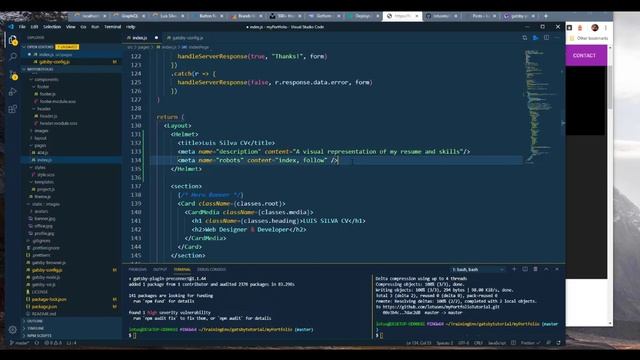
Task: Select the Output panel tab
Action: coord(160,269)
